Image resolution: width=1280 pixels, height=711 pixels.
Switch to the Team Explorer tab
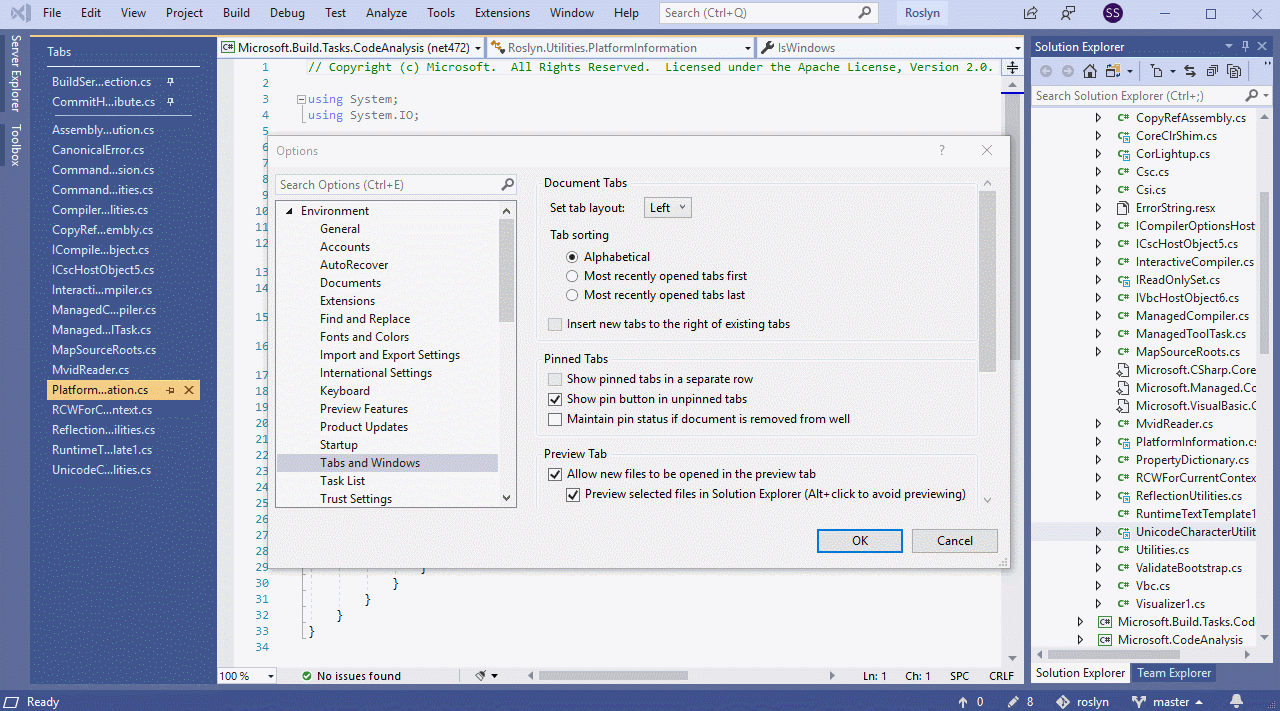pos(1174,673)
